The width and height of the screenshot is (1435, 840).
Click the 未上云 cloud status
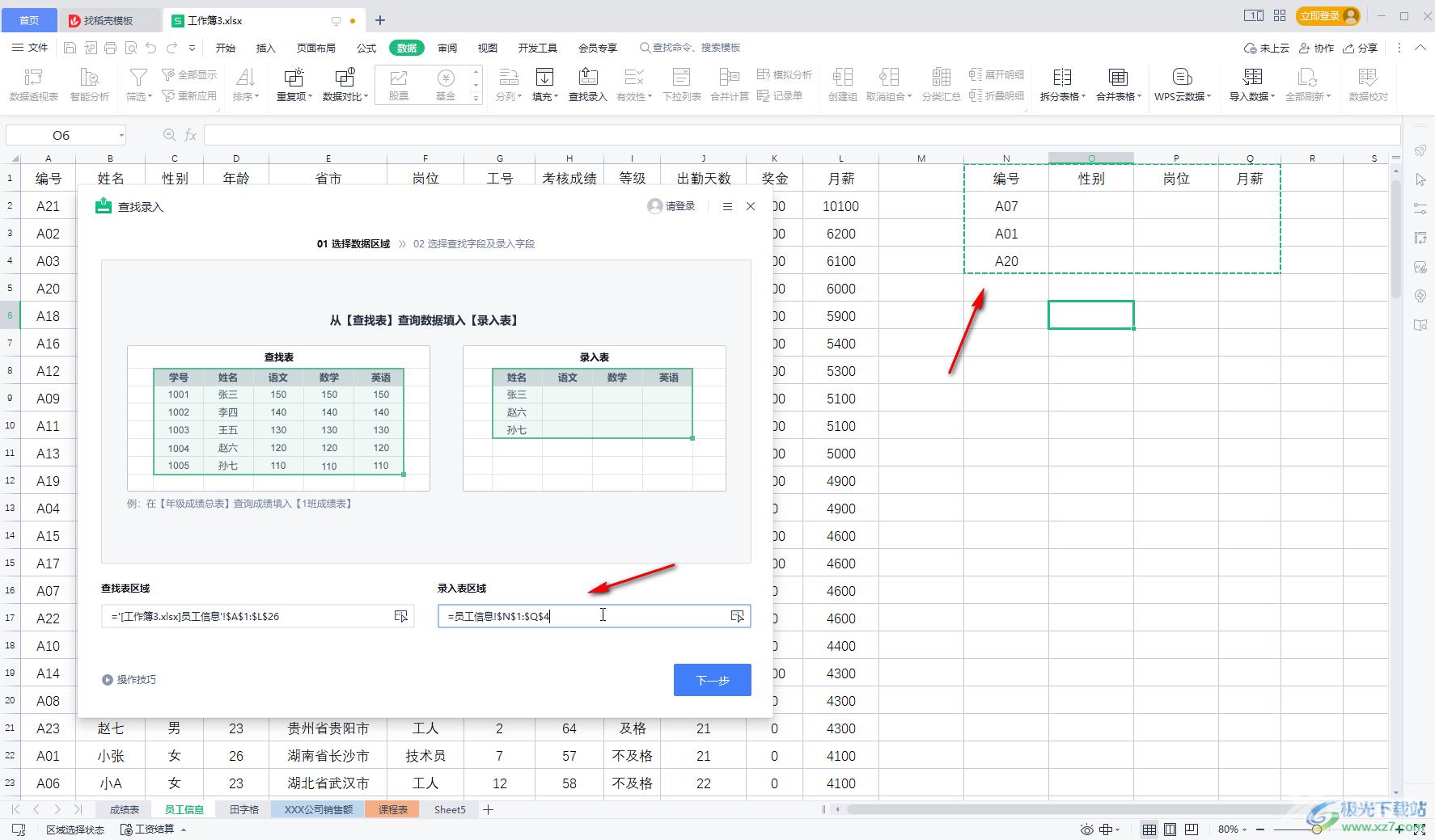click(x=1267, y=48)
